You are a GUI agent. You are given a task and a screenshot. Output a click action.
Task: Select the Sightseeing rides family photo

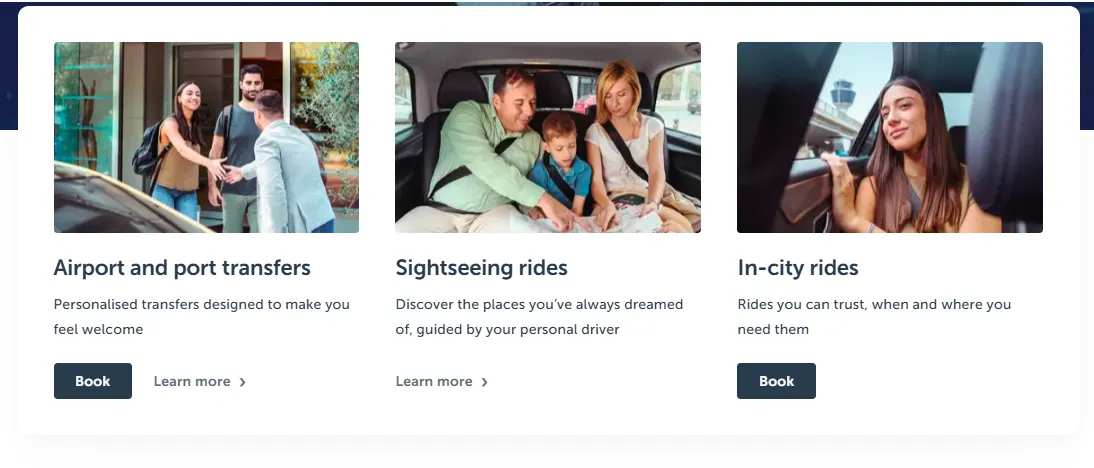pos(548,137)
